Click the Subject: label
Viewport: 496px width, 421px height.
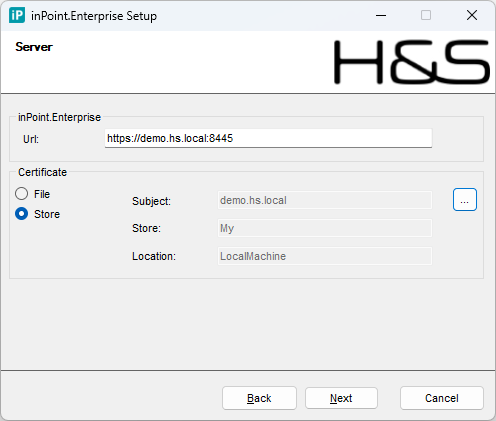click(151, 201)
